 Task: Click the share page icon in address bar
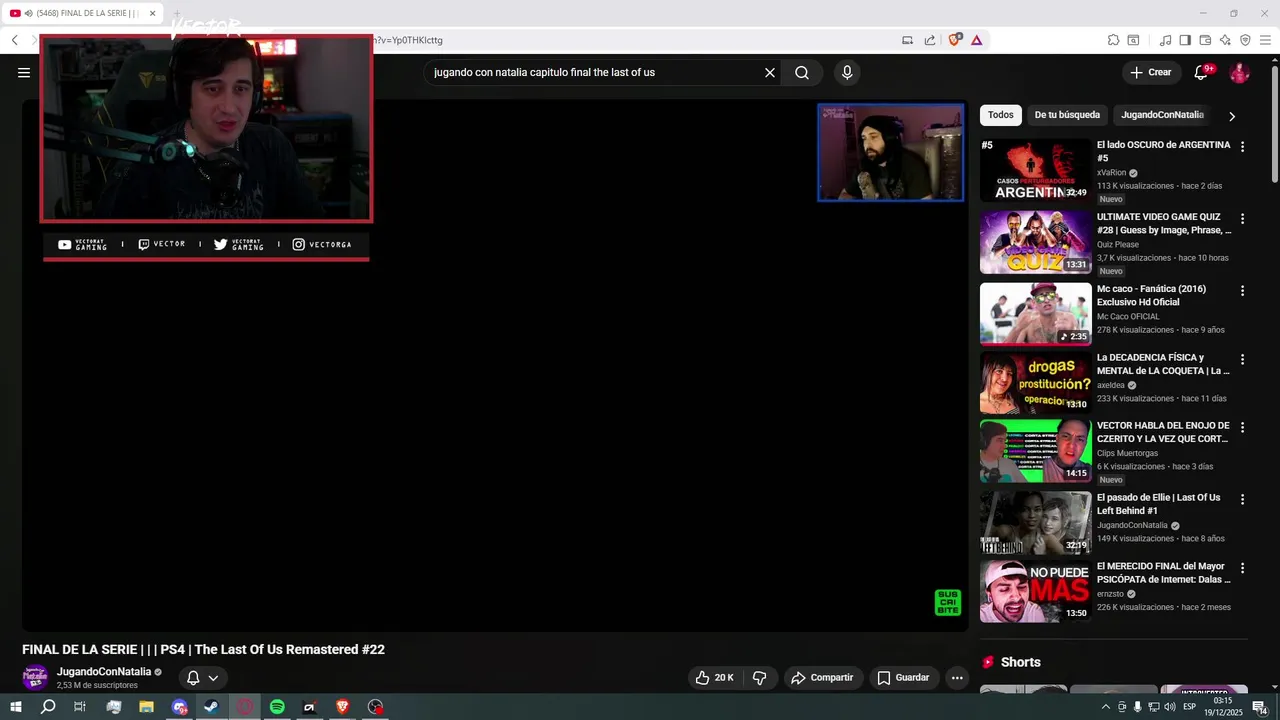tap(930, 40)
